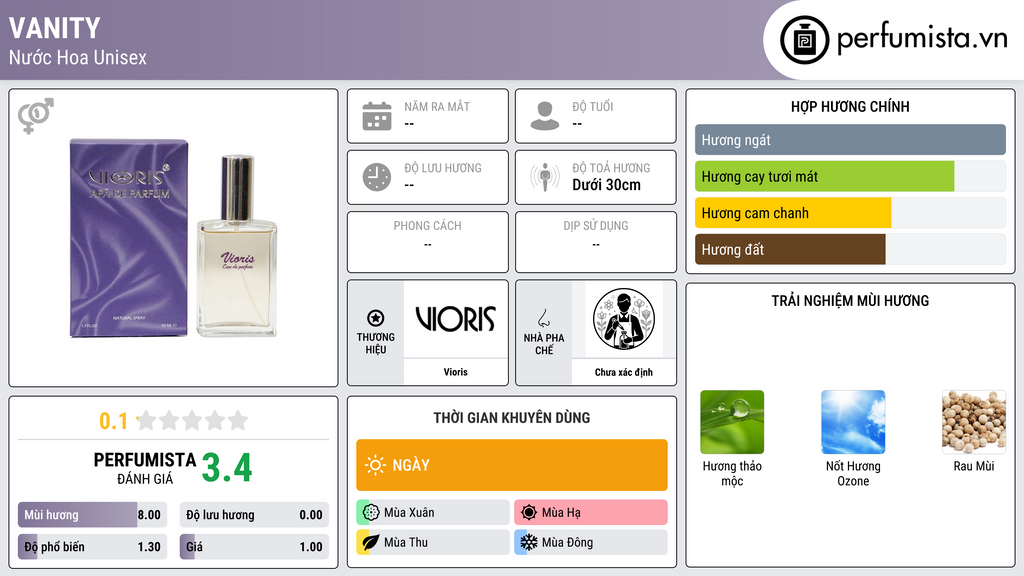Click the Dịp sử dụng occasion box
This screenshot has width=1024, height=576.
596,242
